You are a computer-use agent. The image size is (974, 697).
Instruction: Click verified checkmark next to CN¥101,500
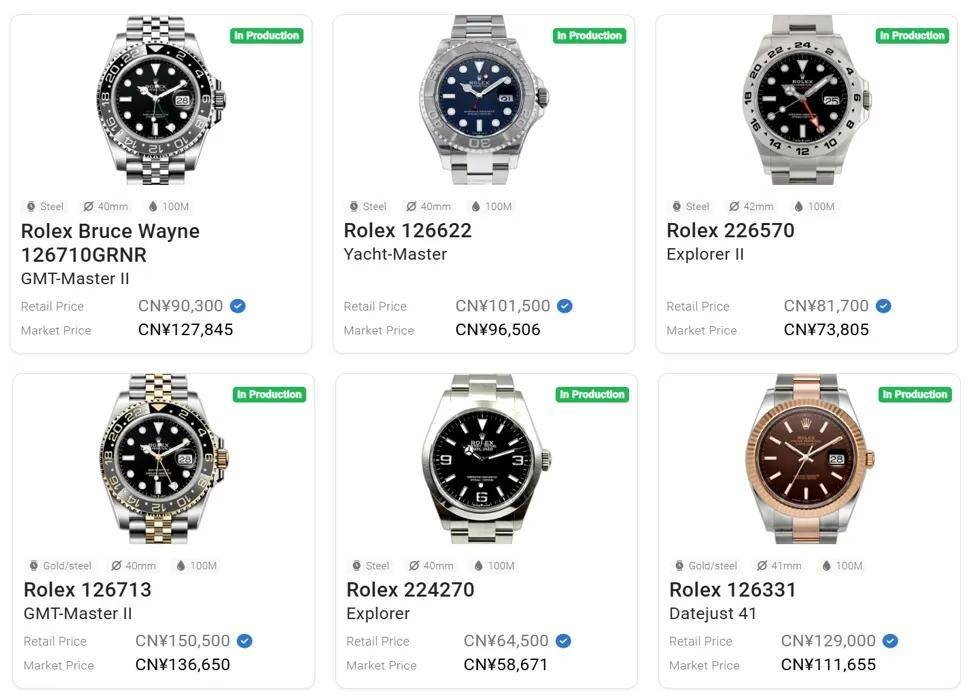pyautogui.click(x=565, y=306)
